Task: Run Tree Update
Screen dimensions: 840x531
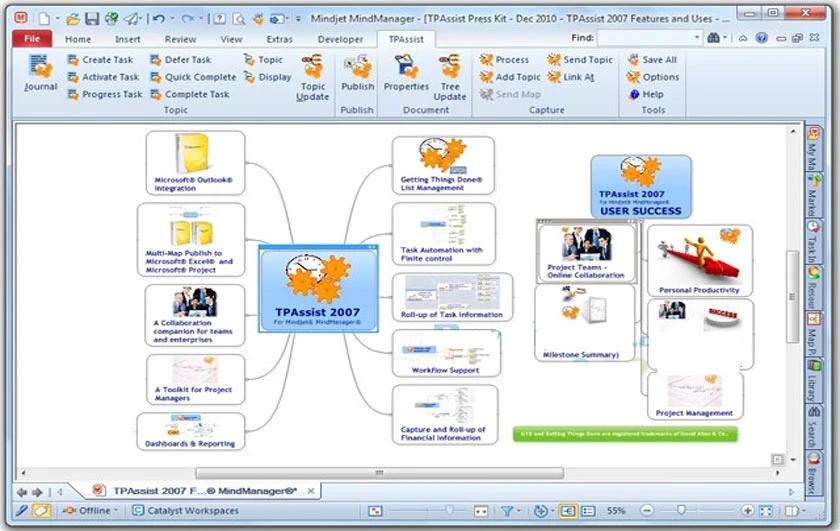Action: click(x=449, y=77)
